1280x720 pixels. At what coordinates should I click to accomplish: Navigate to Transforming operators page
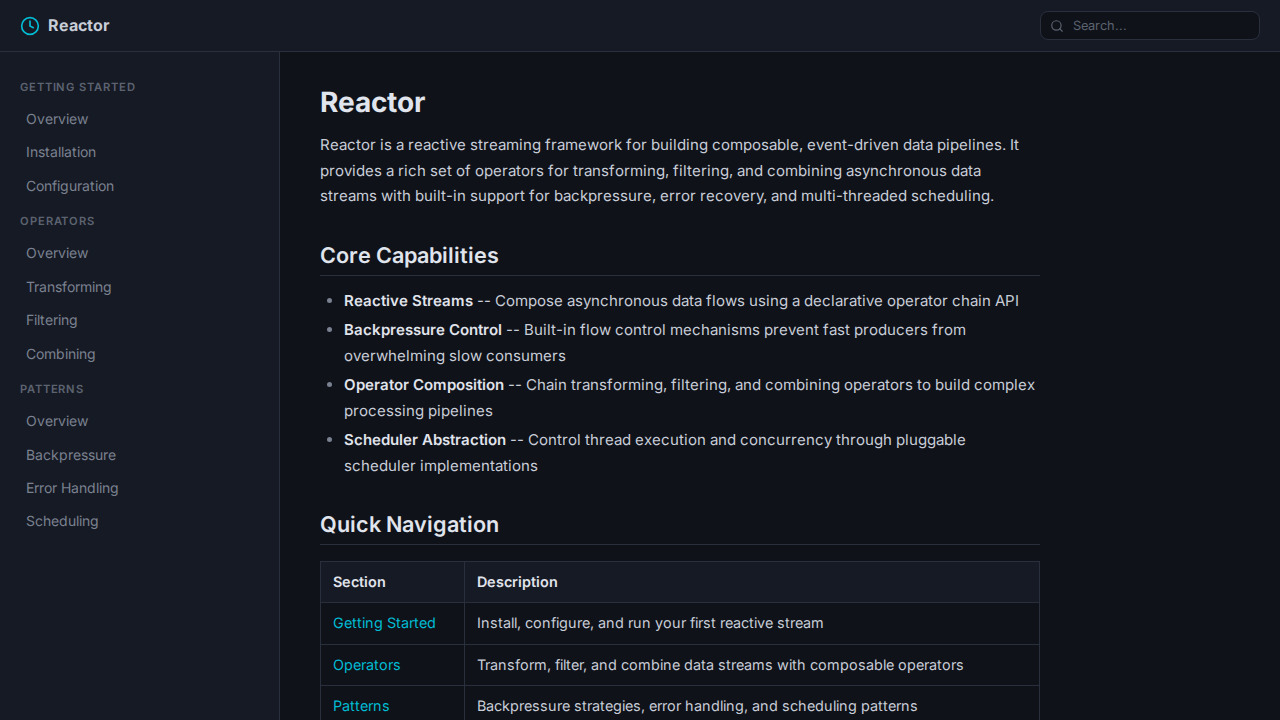[x=69, y=287]
